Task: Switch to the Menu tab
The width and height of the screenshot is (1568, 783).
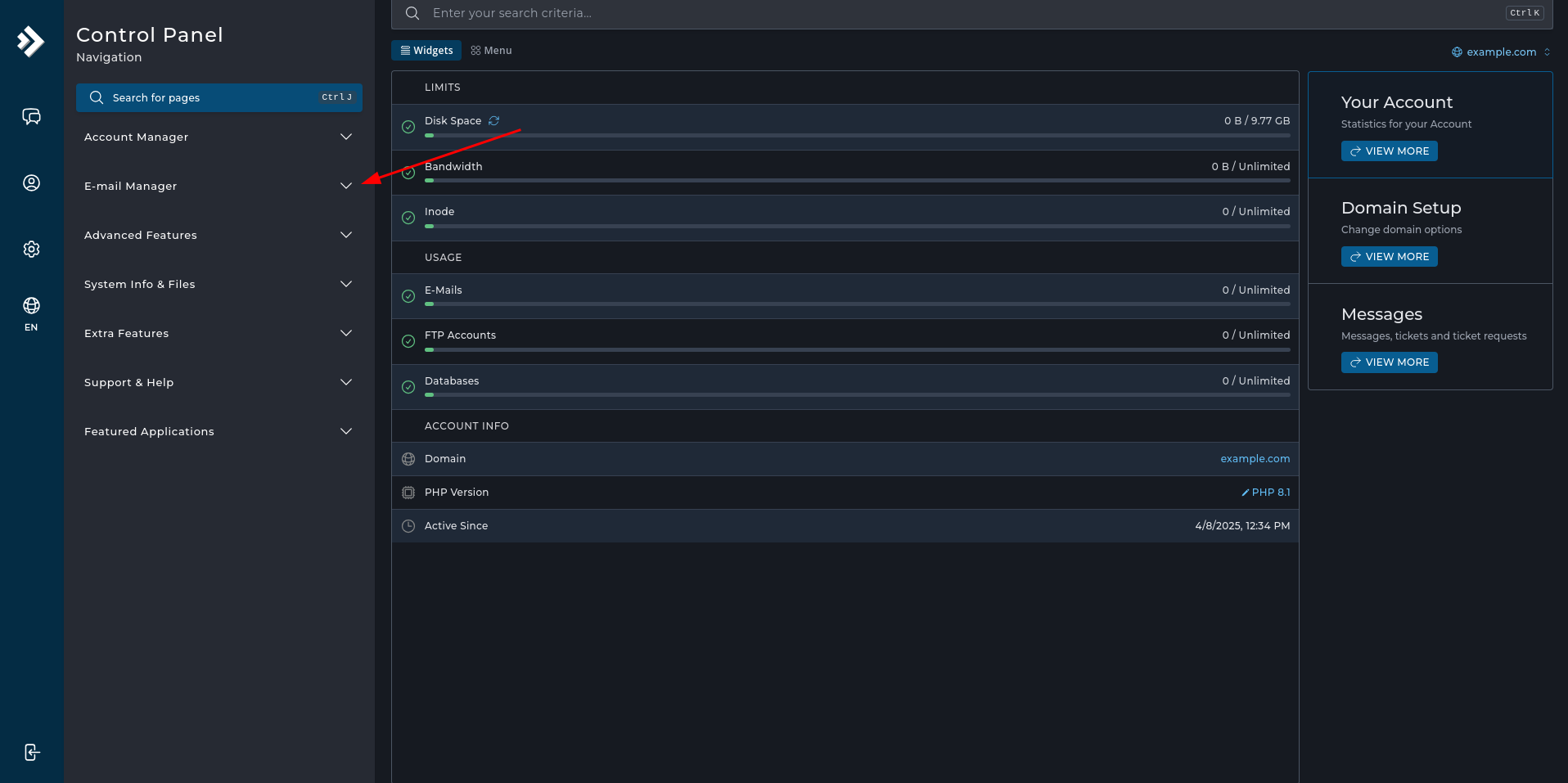Action: coord(490,50)
